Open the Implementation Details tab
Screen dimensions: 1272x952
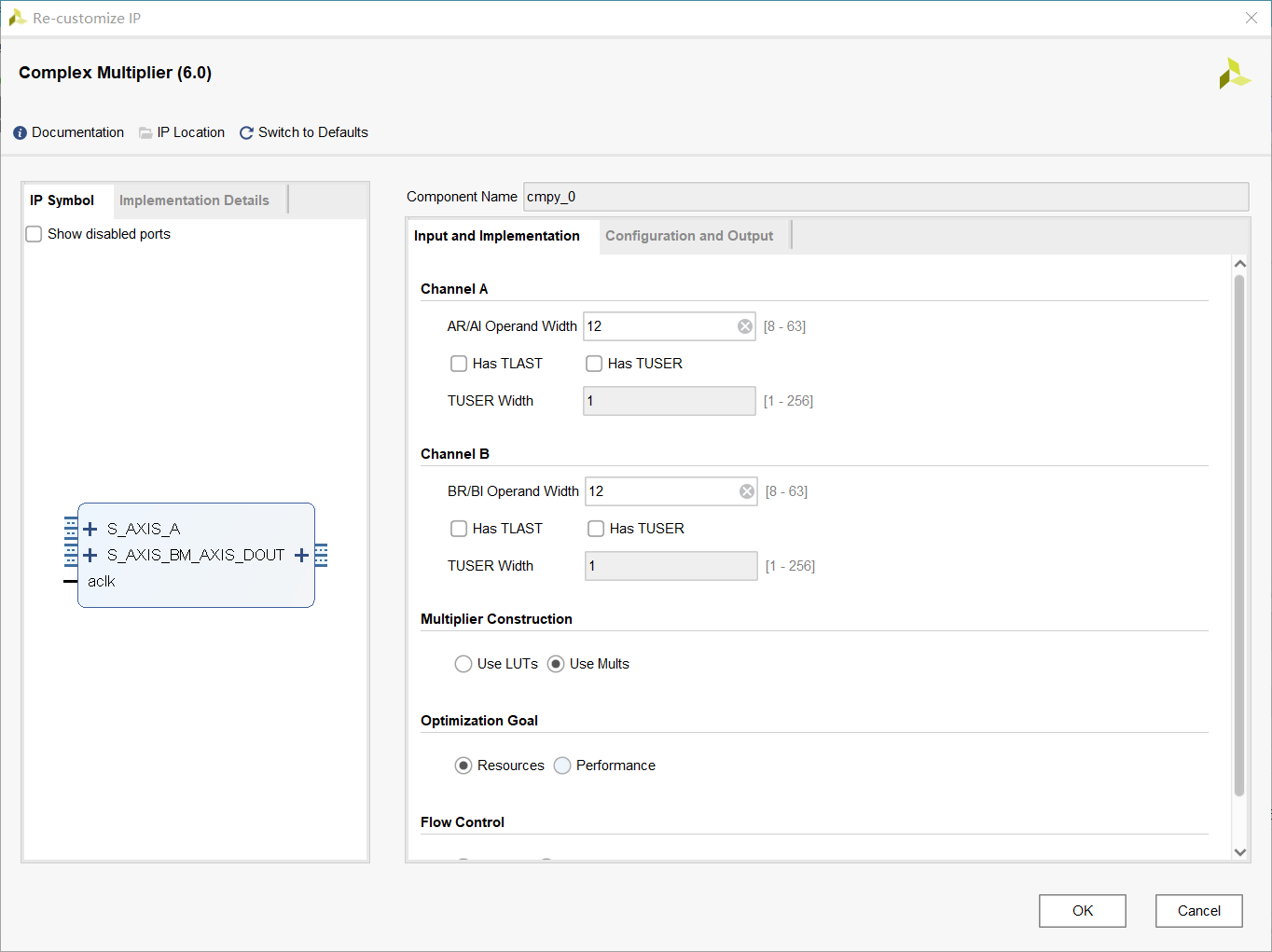point(194,200)
